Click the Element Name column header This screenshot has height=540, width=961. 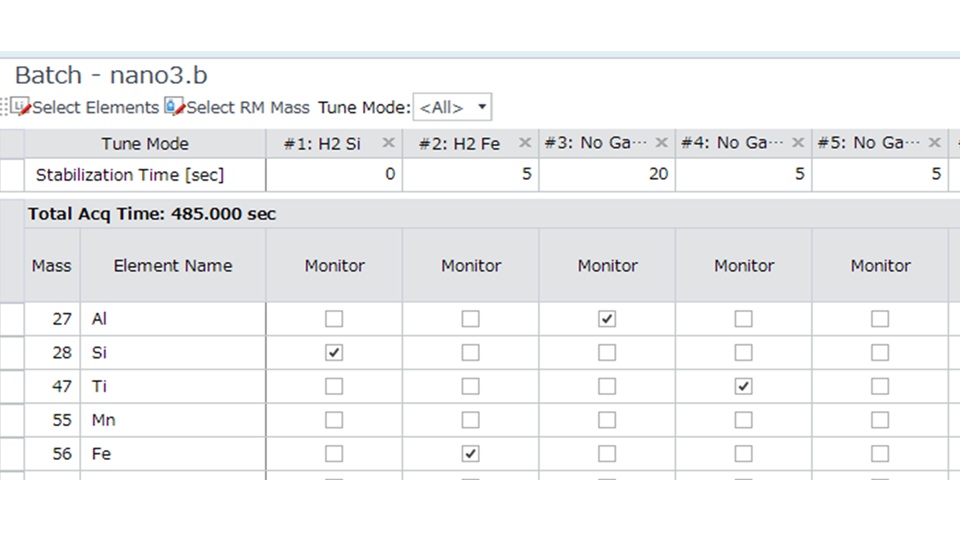tap(172, 266)
